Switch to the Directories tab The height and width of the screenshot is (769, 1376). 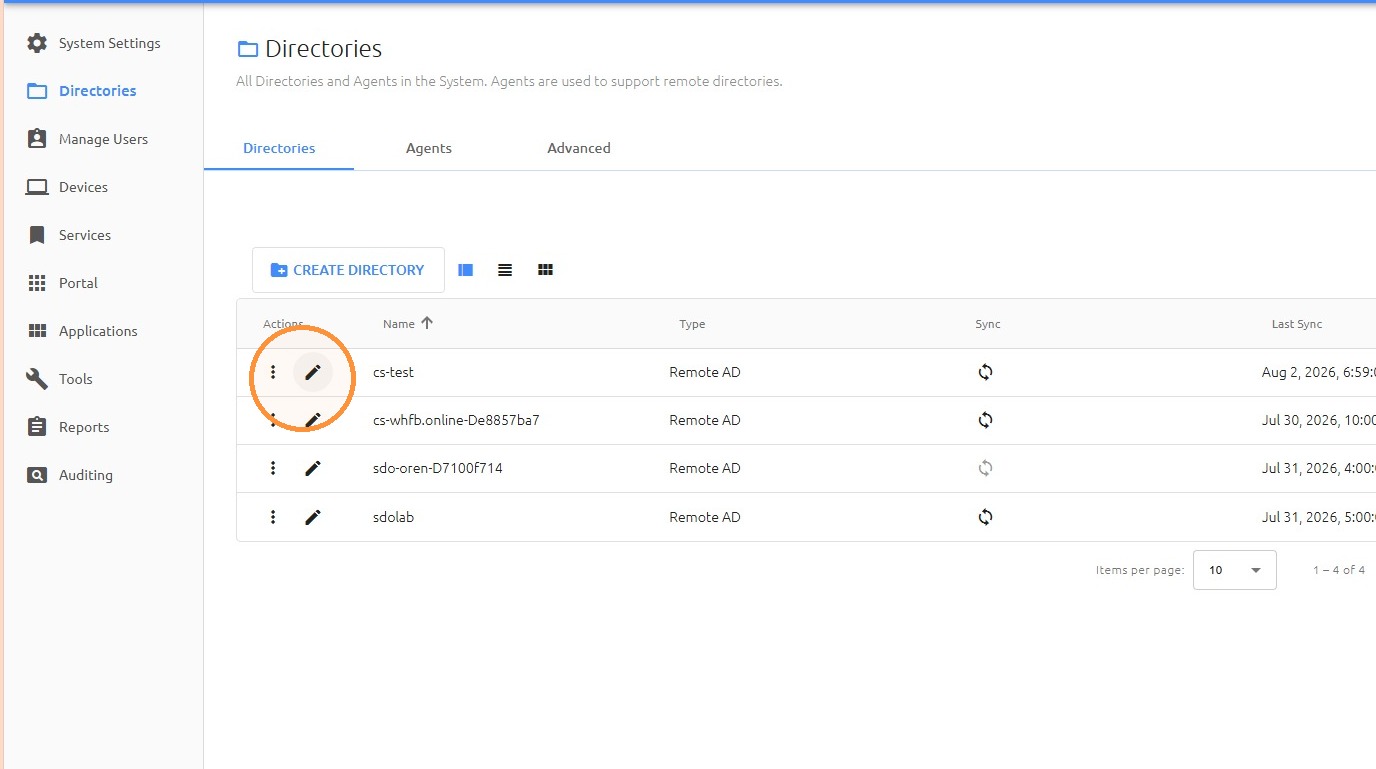tap(279, 148)
